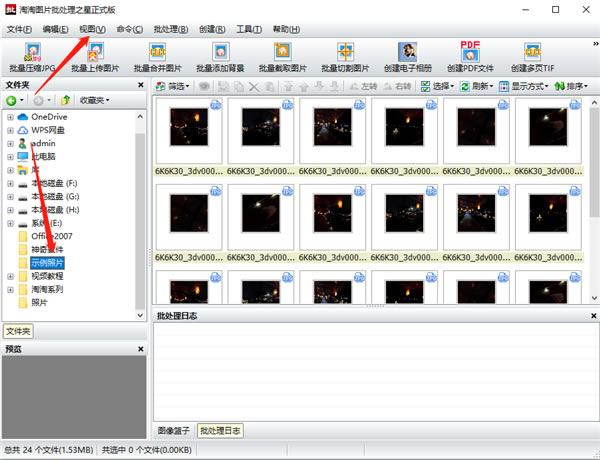Expand the 淘淘系列 folder node
This screenshot has height=460, width=600.
click(x=10, y=290)
